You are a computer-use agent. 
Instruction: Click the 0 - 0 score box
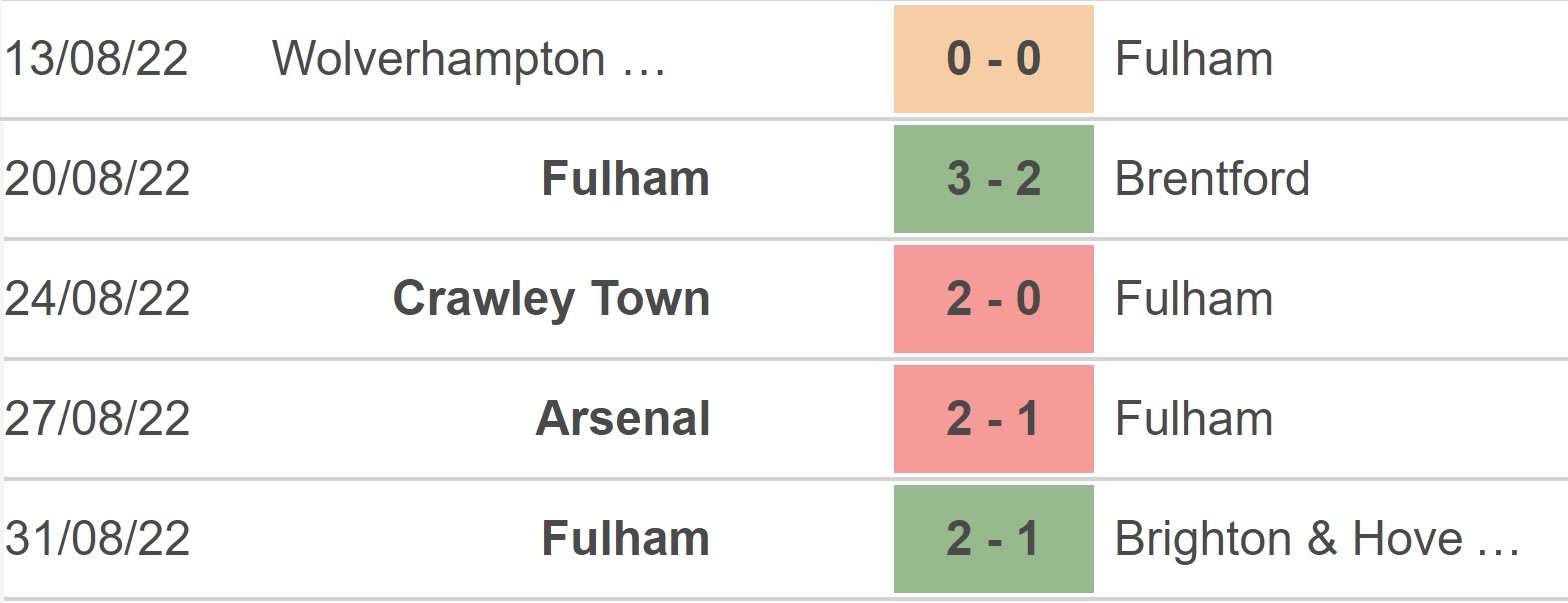click(993, 59)
